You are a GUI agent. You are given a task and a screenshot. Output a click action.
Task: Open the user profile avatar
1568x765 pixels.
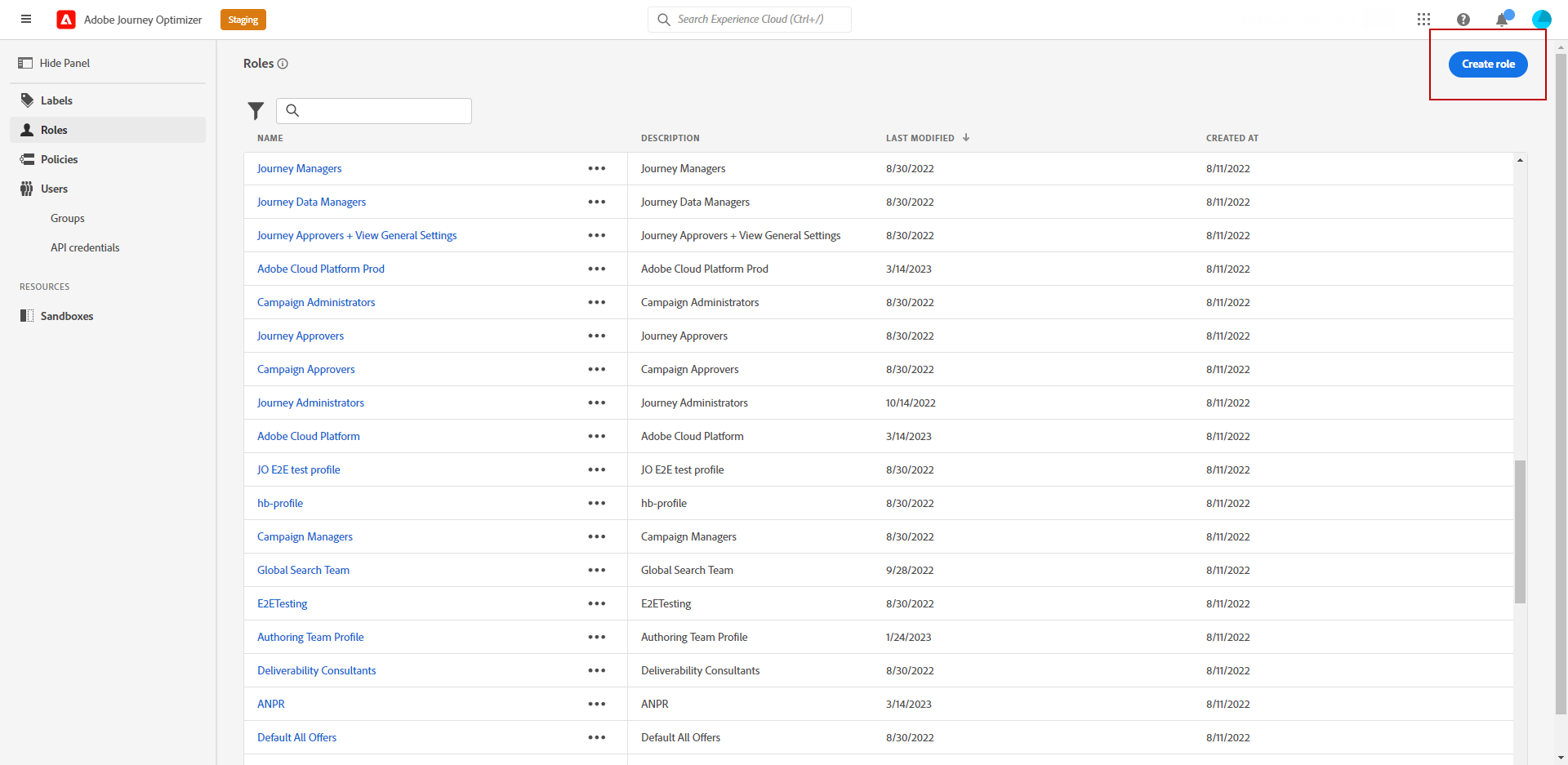tap(1541, 20)
